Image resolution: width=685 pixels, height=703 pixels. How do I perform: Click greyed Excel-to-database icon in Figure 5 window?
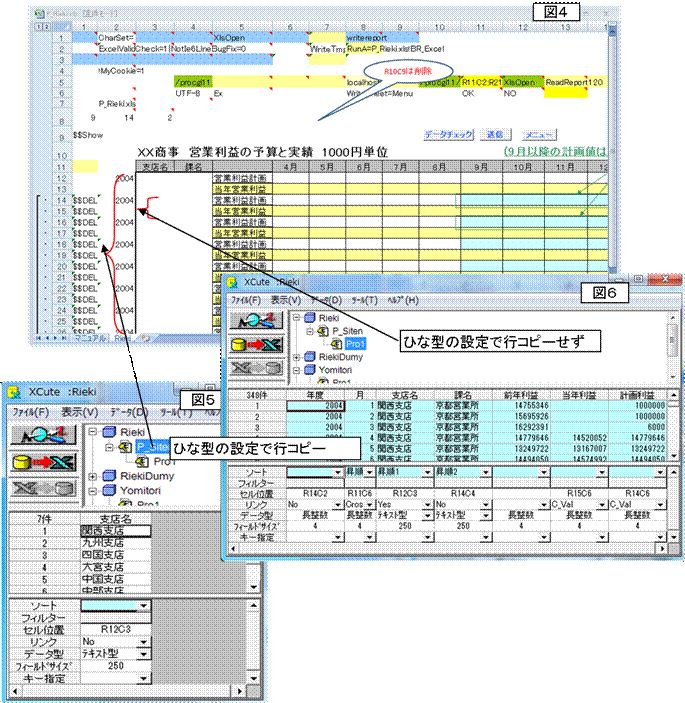43,488
